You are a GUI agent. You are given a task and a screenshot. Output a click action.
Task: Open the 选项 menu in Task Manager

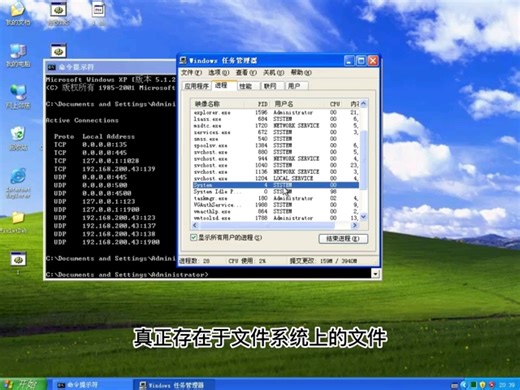point(219,72)
